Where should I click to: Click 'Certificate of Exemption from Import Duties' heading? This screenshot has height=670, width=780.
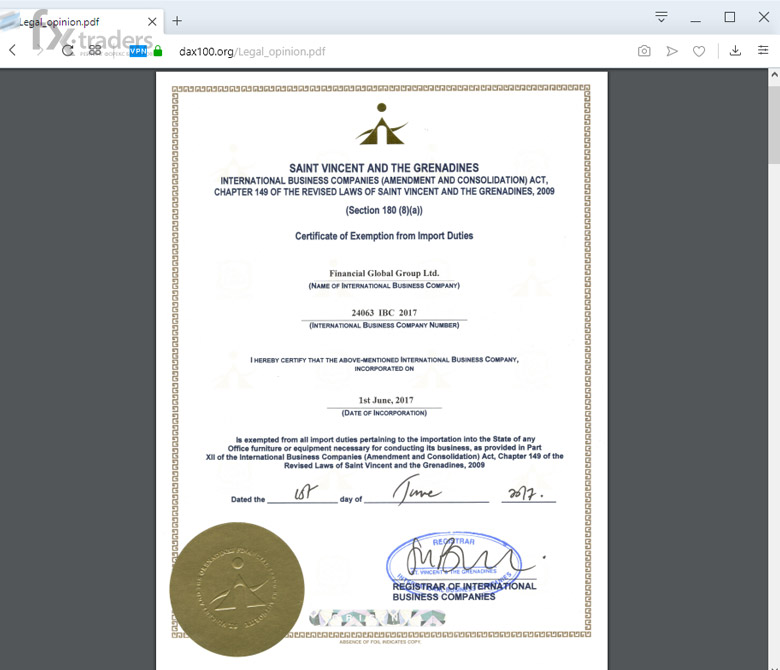(384, 236)
